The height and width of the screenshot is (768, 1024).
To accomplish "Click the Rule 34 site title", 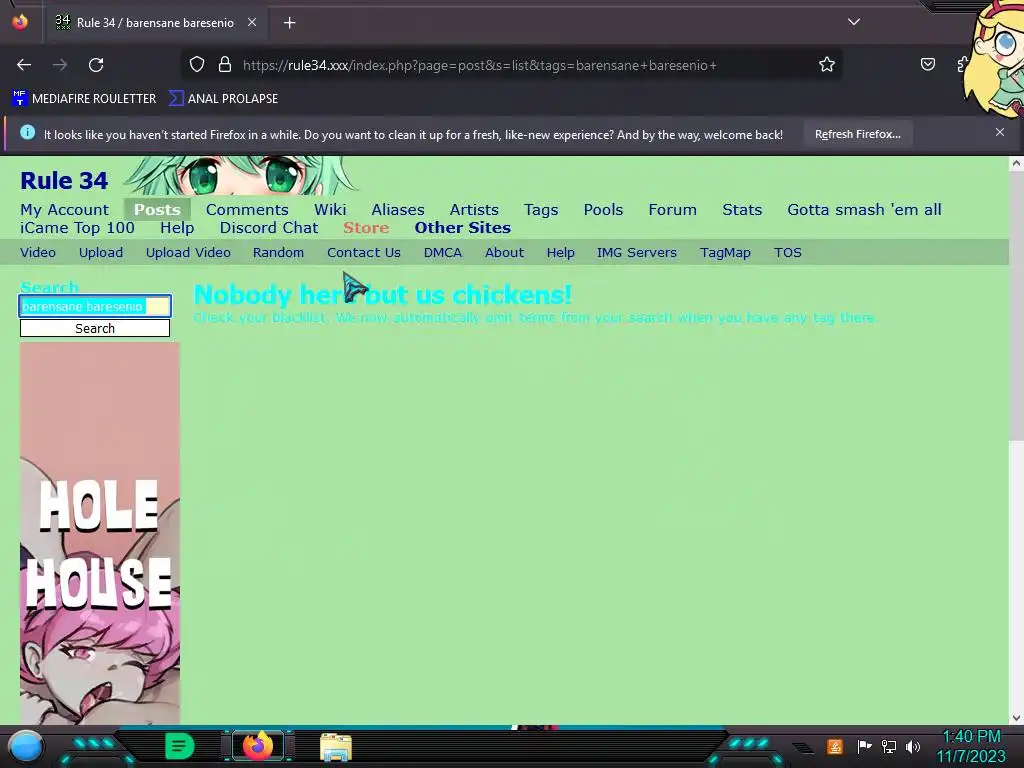I will point(64,180).
